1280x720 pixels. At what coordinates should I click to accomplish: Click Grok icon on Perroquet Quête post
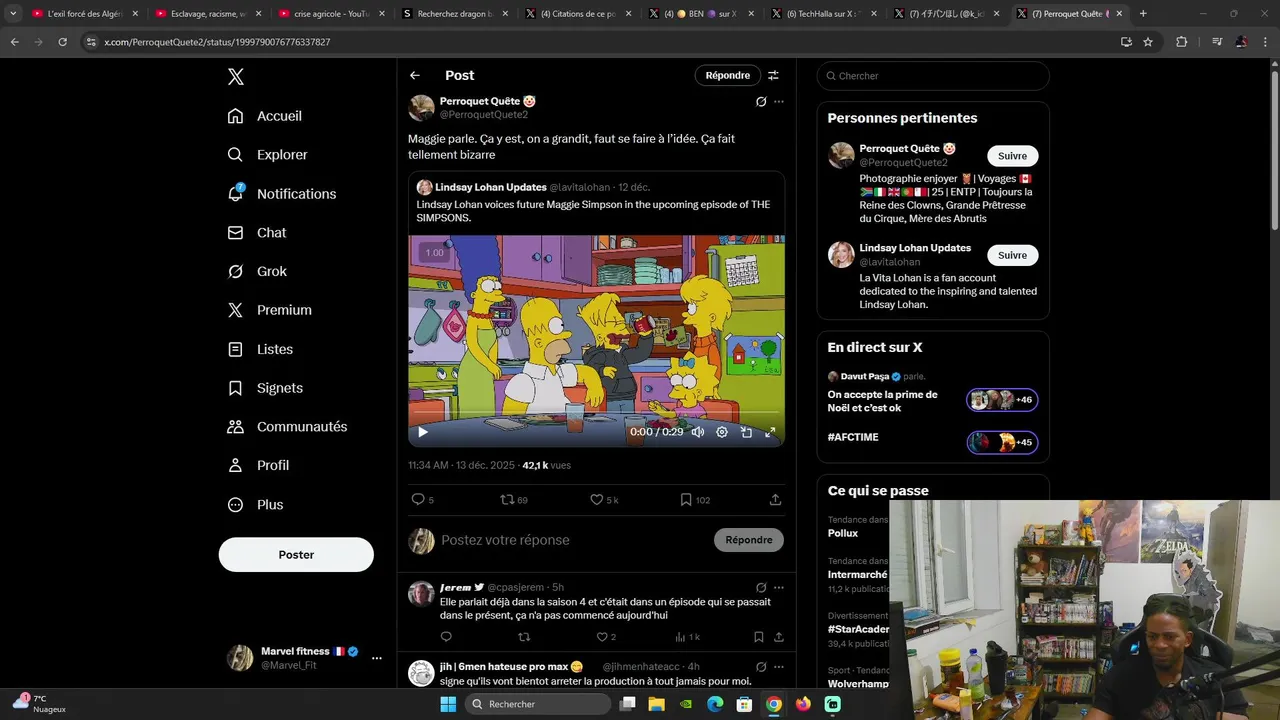point(761,102)
